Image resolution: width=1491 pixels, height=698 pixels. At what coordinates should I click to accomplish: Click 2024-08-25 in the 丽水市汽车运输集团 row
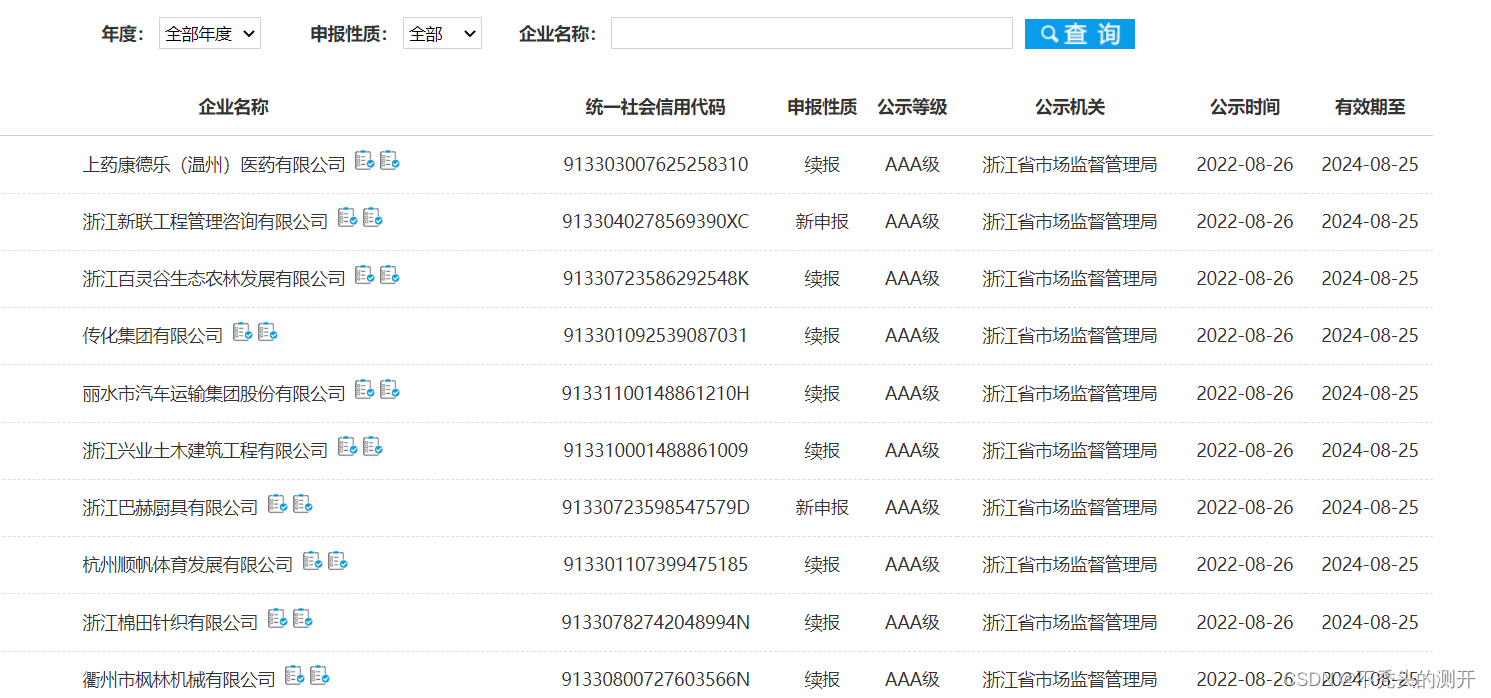[1370, 394]
